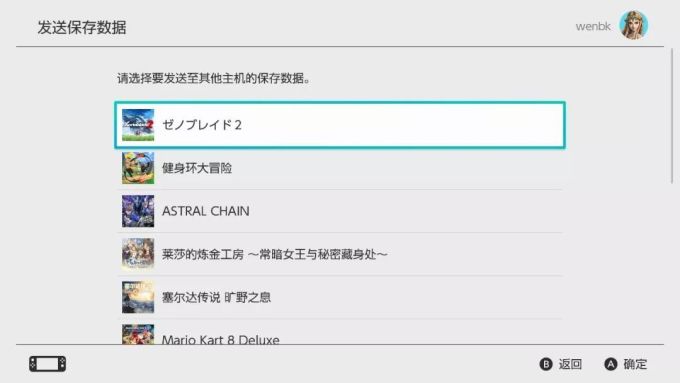680x383 pixels.
Task: Click the A button icon
Action: pos(611,364)
